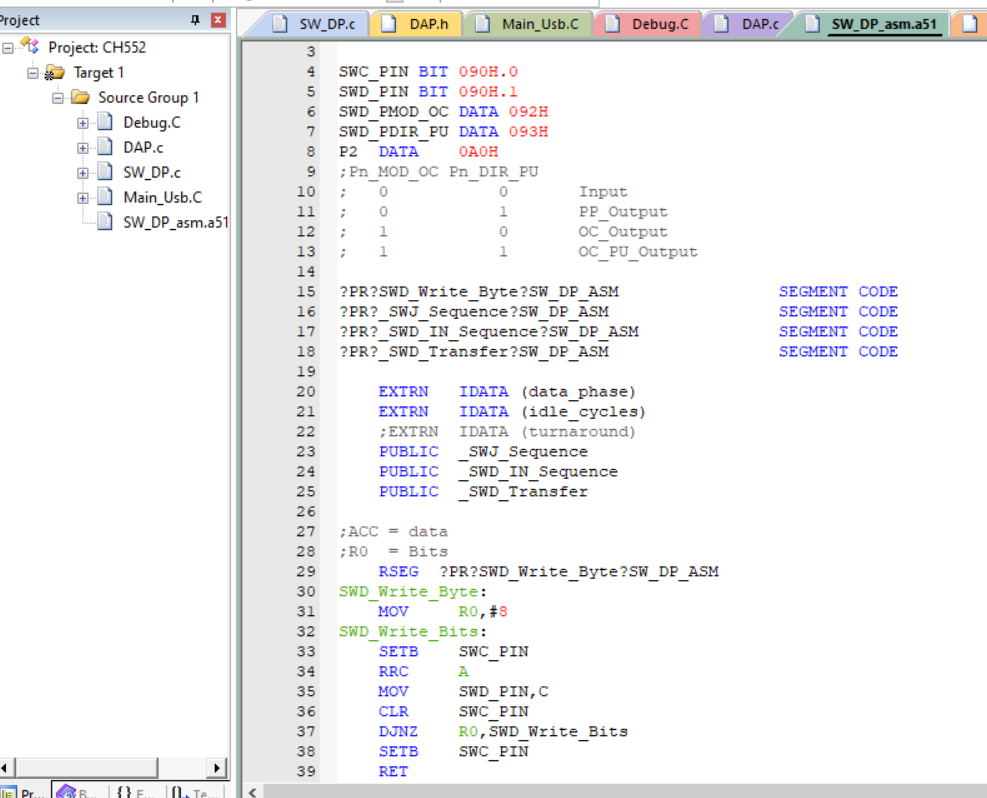Click the SW_DP_asm.a51 file icon in tree
987x798 pixels.
point(105,219)
